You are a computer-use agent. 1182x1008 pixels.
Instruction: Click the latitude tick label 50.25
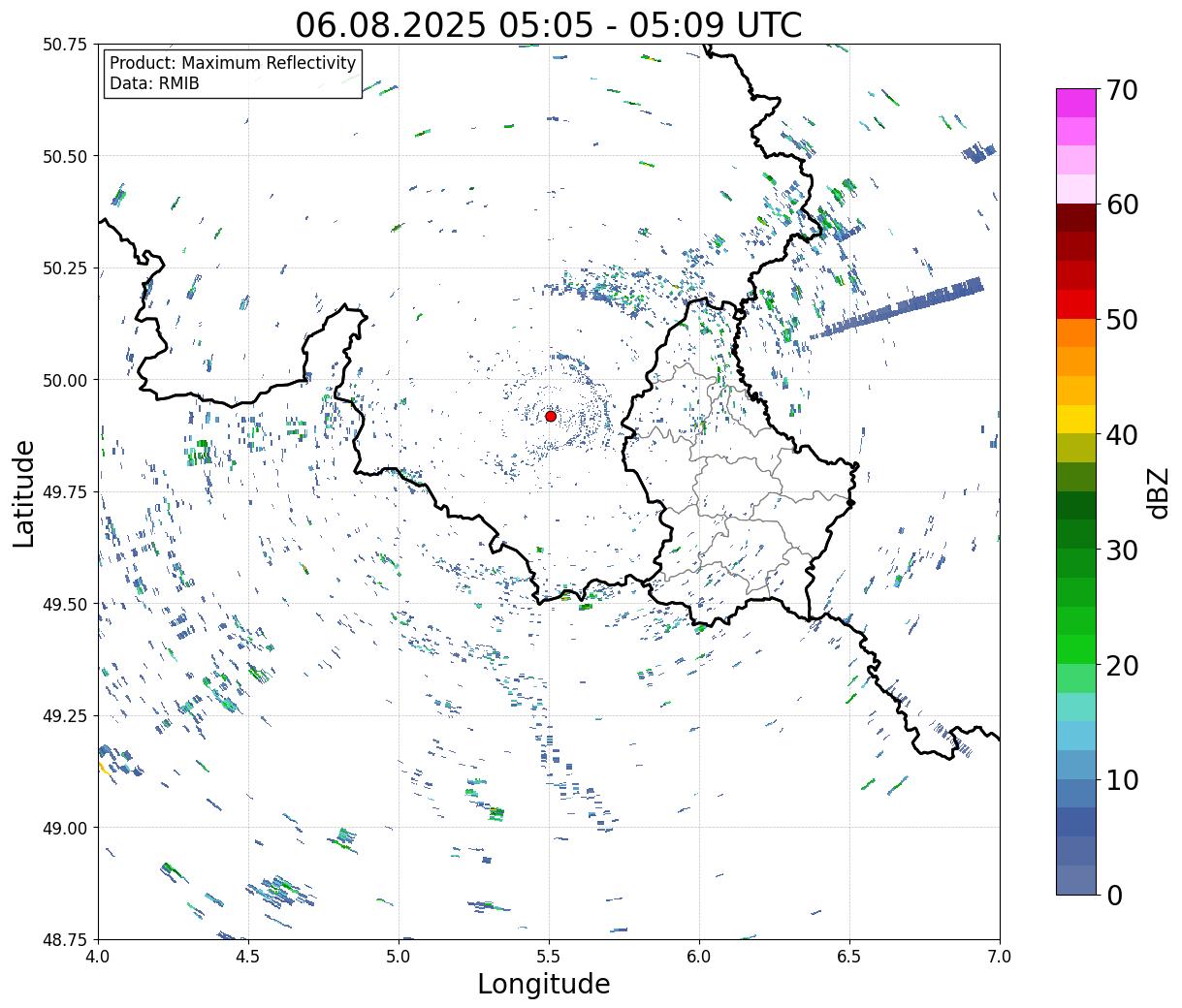coord(65,268)
